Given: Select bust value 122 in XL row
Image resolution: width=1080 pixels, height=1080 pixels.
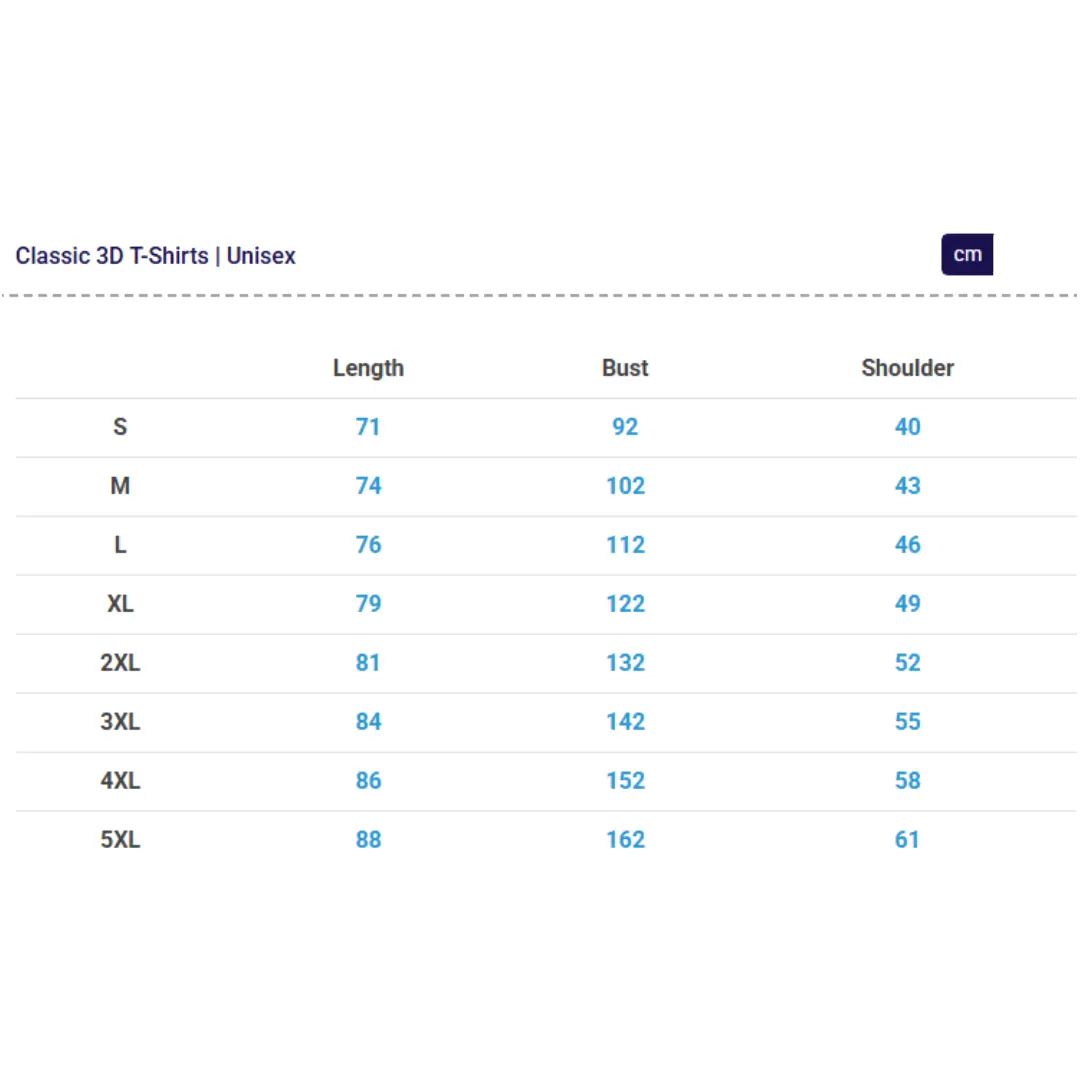Looking at the screenshot, I should click(625, 604).
